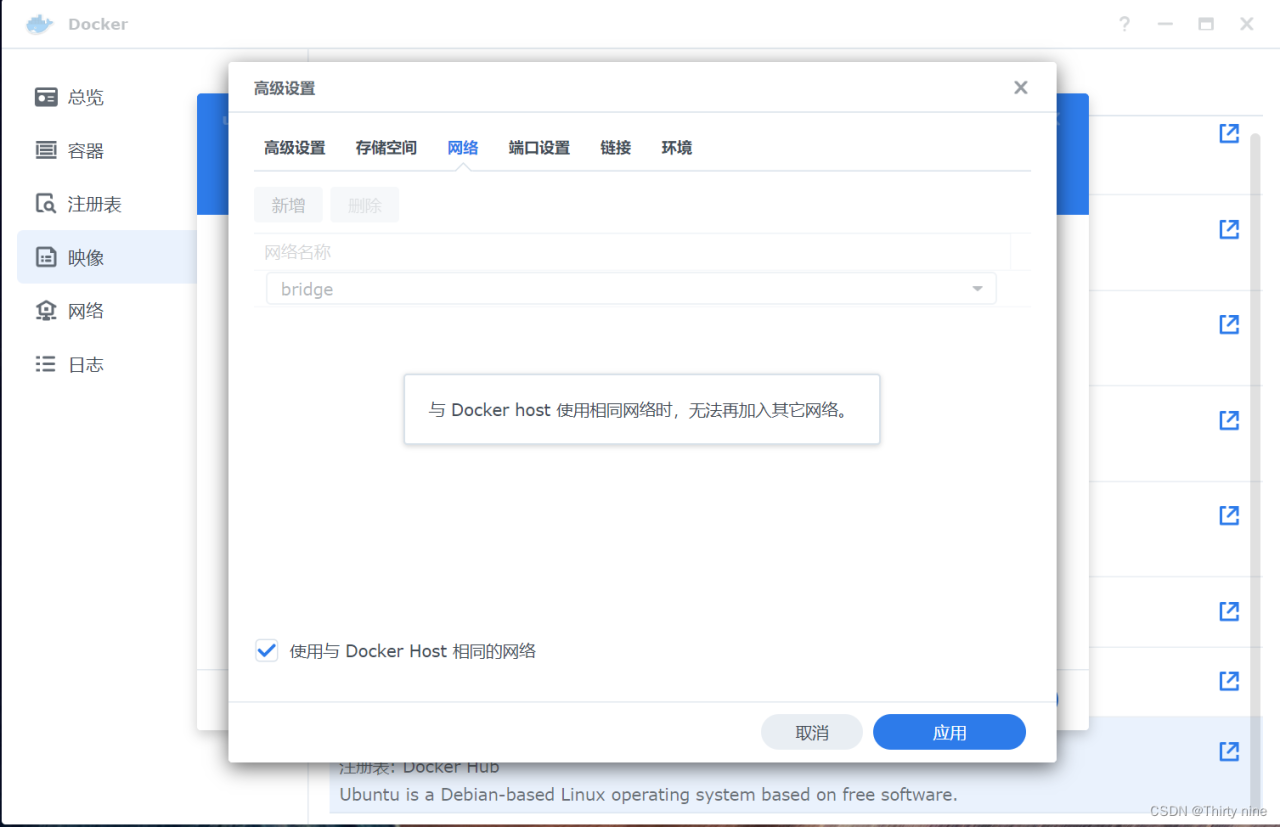
Task: Toggle the Docker Host network checkbox off
Action: (x=266, y=650)
